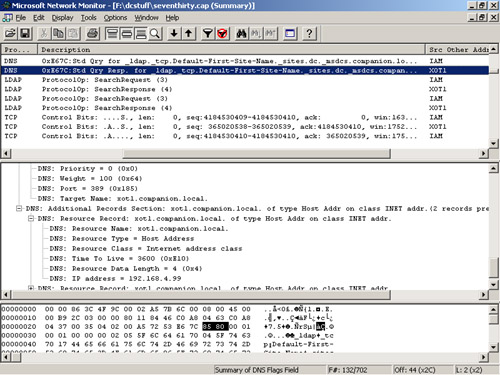The height and width of the screenshot is (375, 500).
Task: Select the DNS Std Qry row from IAM
Action: point(245,61)
